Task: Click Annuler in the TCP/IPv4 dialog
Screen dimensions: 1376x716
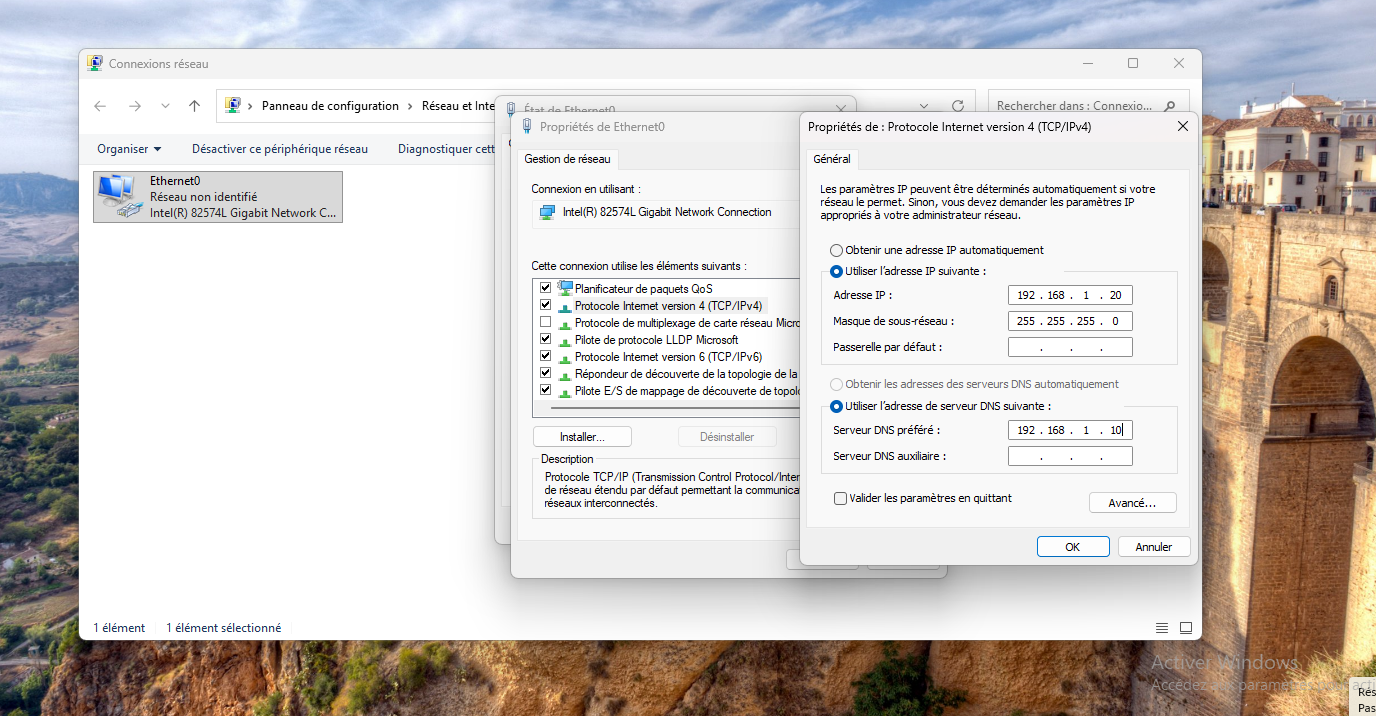Action: [x=1154, y=547]
